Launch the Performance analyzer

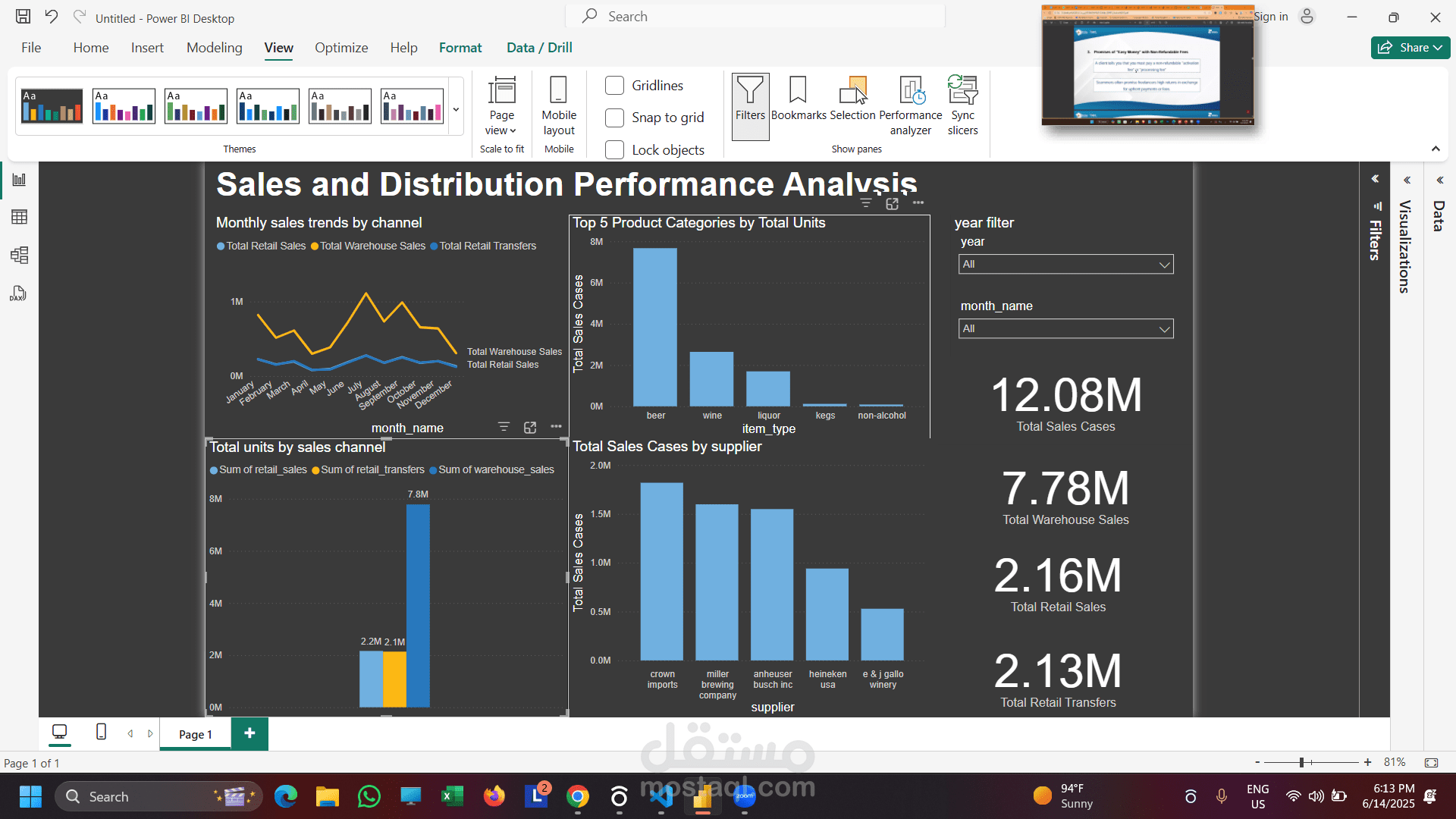(910, 102)
